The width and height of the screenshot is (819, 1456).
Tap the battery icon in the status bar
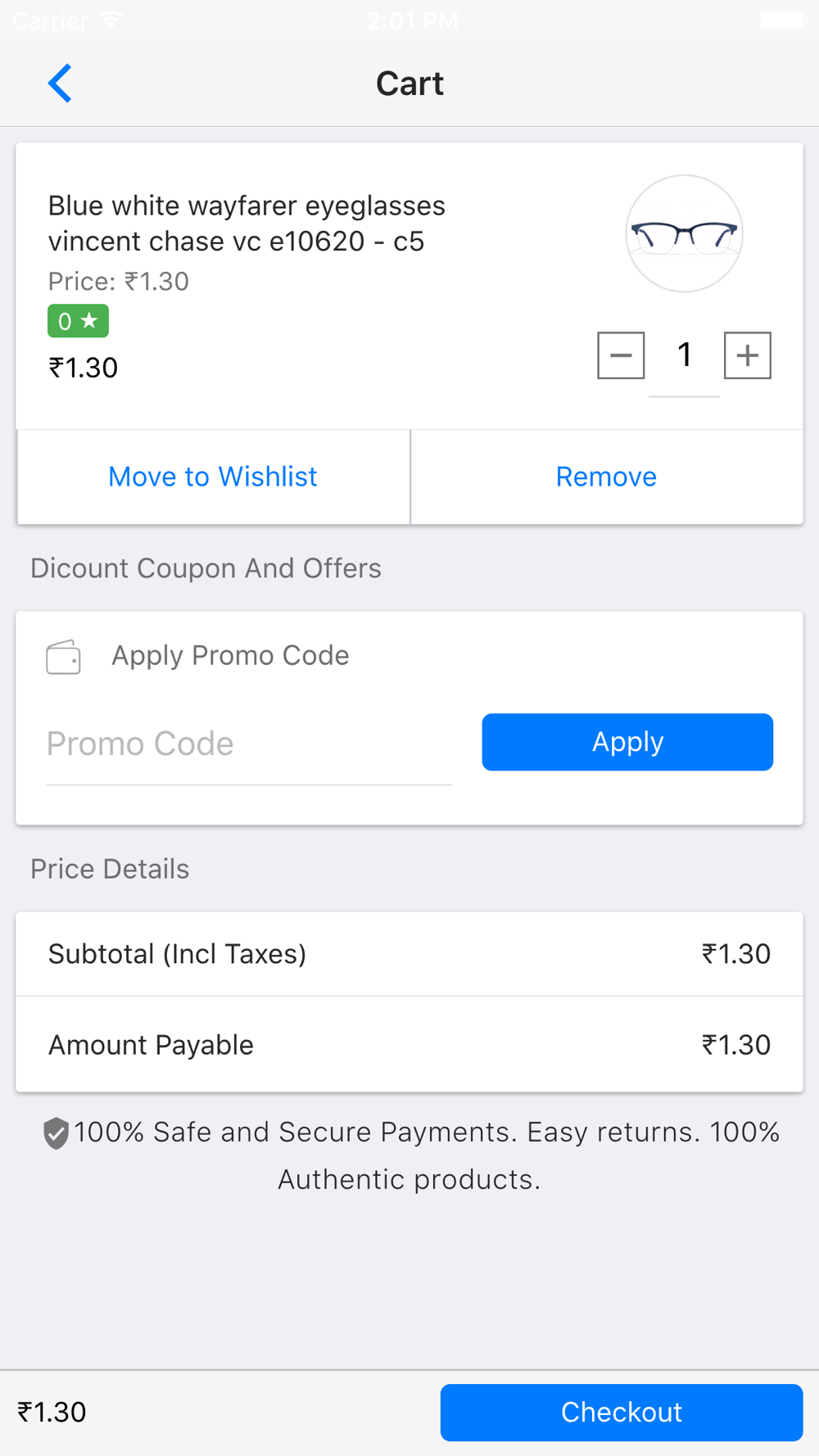tap(784, 20)
